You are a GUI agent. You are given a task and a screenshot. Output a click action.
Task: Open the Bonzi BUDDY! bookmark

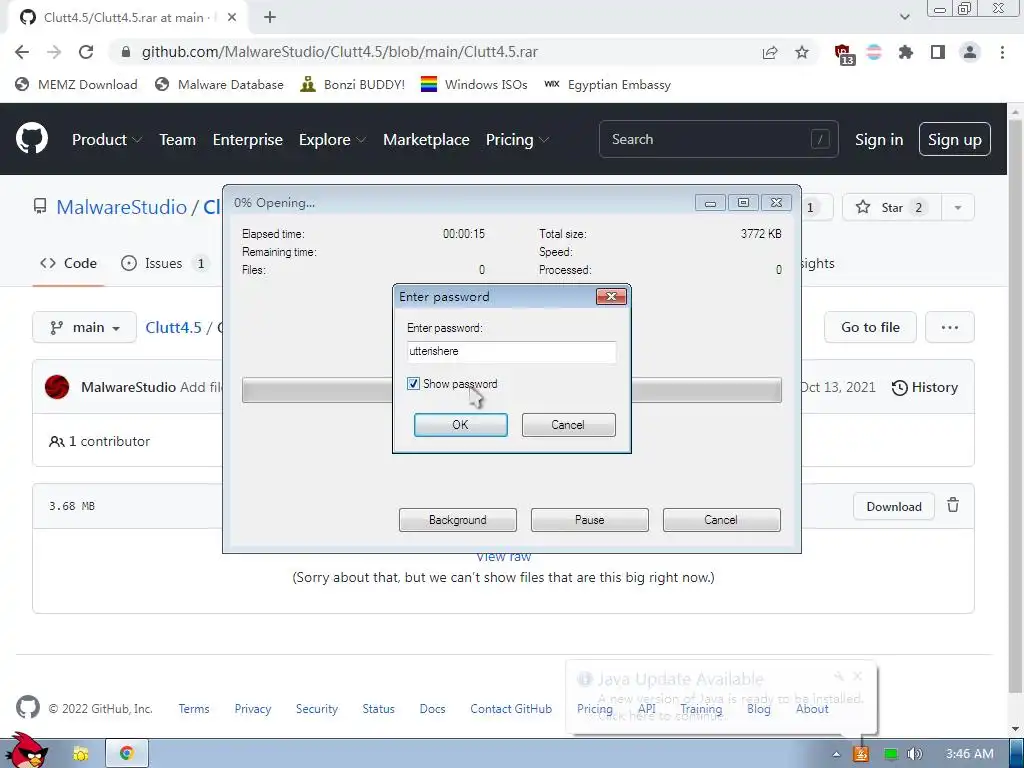pyautogui.click(x=353, y=84)
